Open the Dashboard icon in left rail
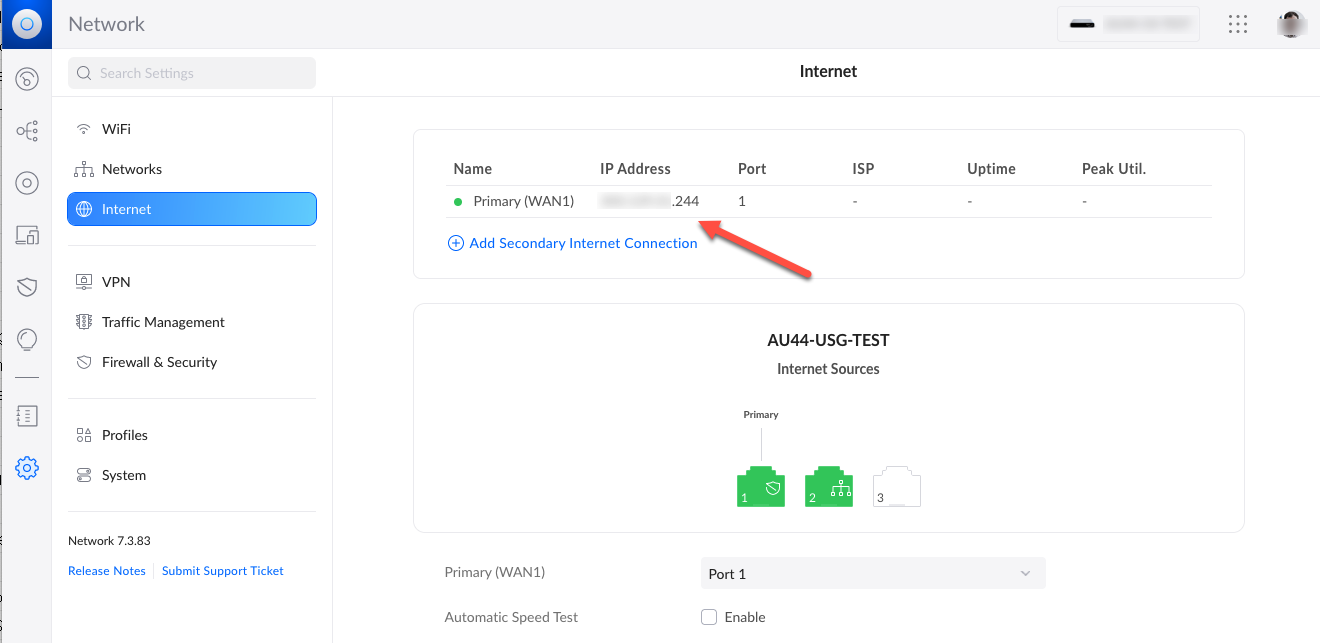Screen dimensions: 1320x643 pos(27,79)
